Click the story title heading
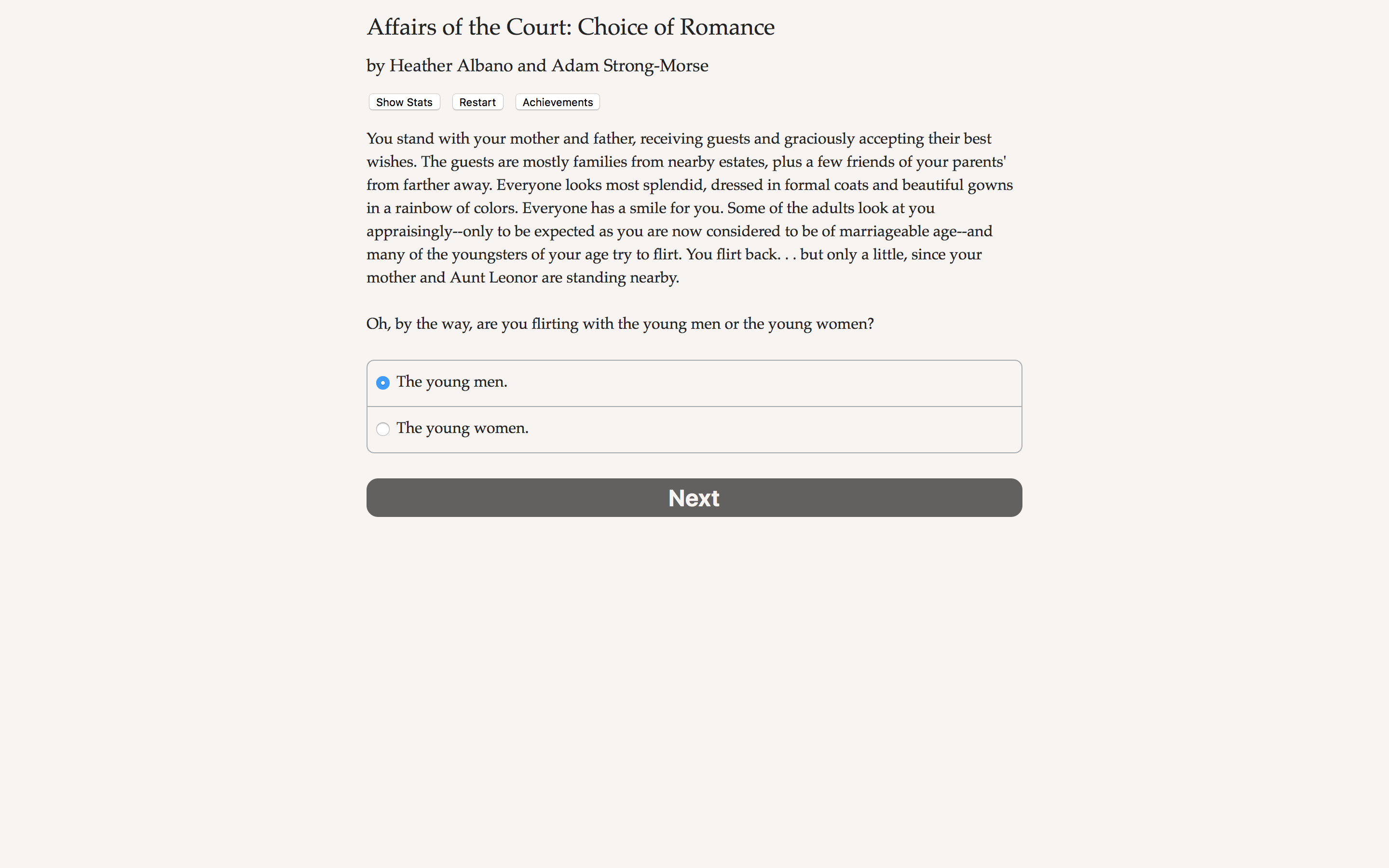The image size is (1389, 868). (570, 27)
